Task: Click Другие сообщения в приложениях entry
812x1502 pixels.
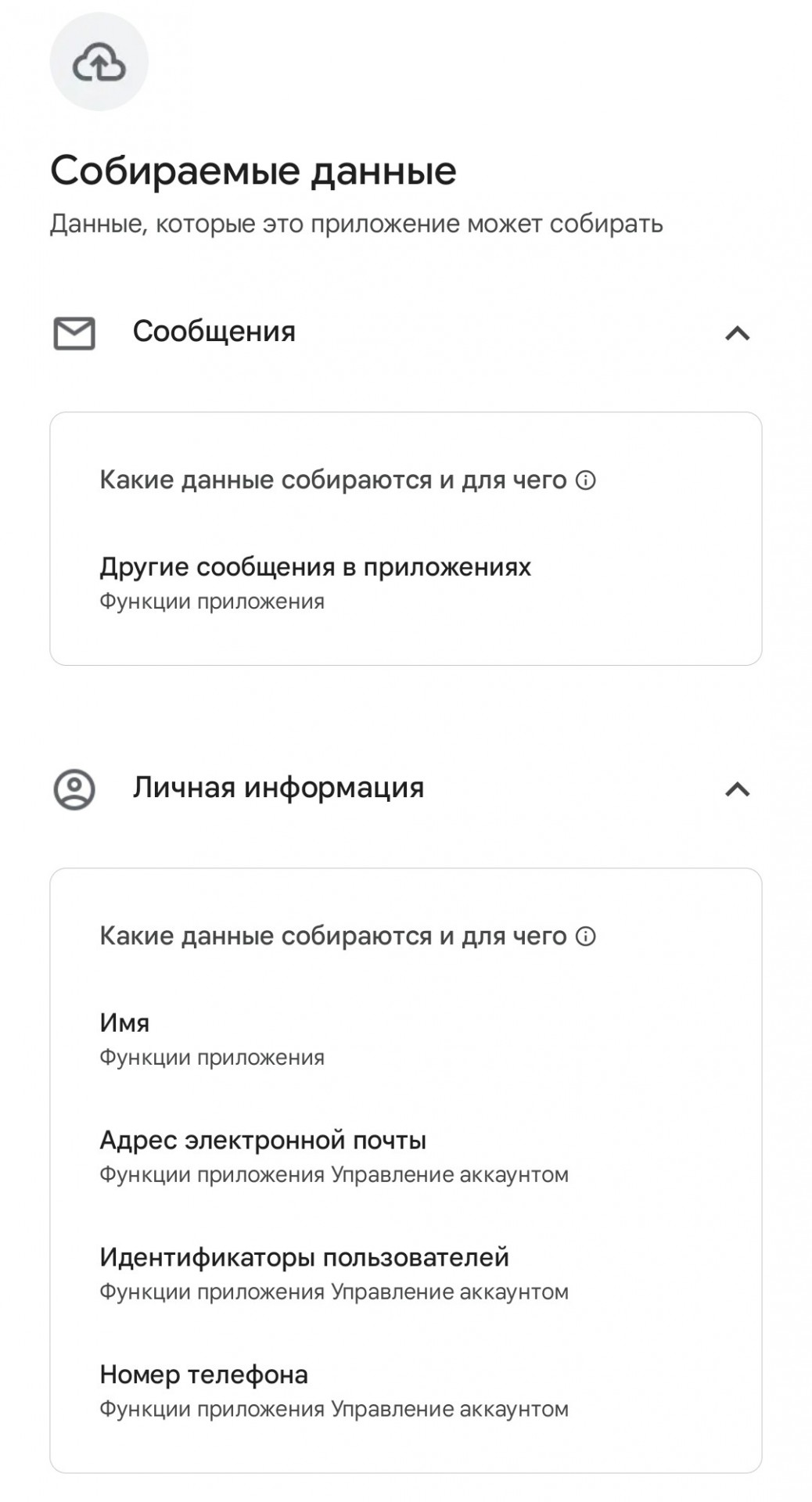Action: pos(315,583)
